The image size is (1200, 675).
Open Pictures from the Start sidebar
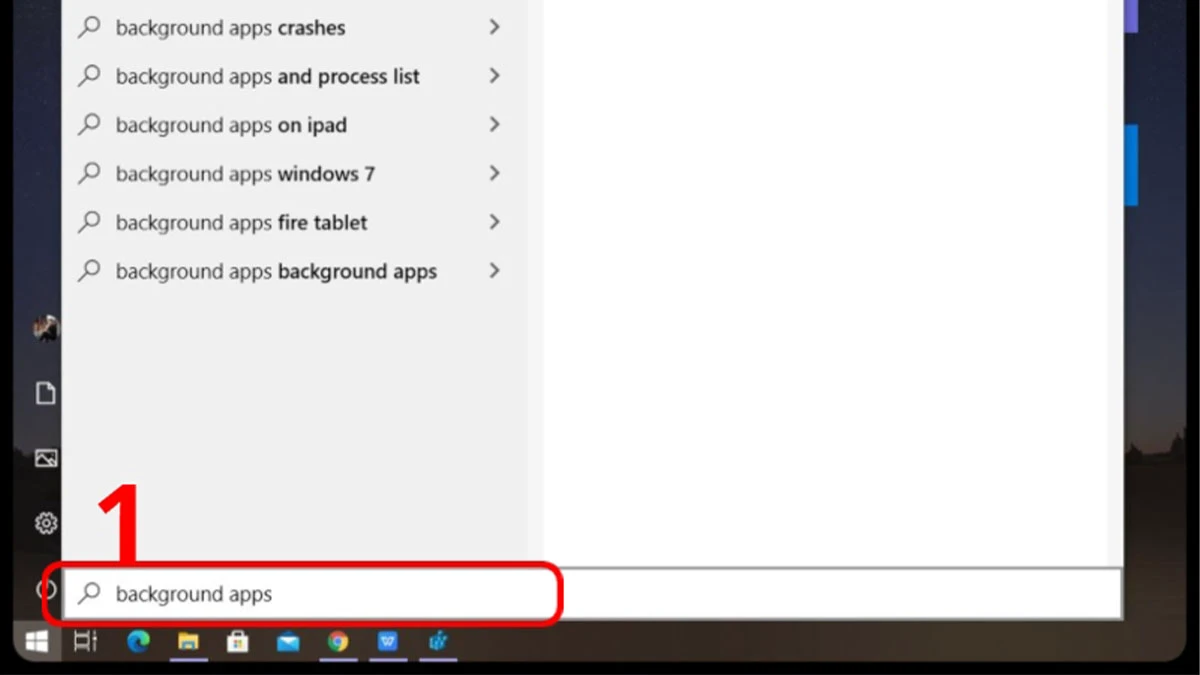click(x=46, y=458)
